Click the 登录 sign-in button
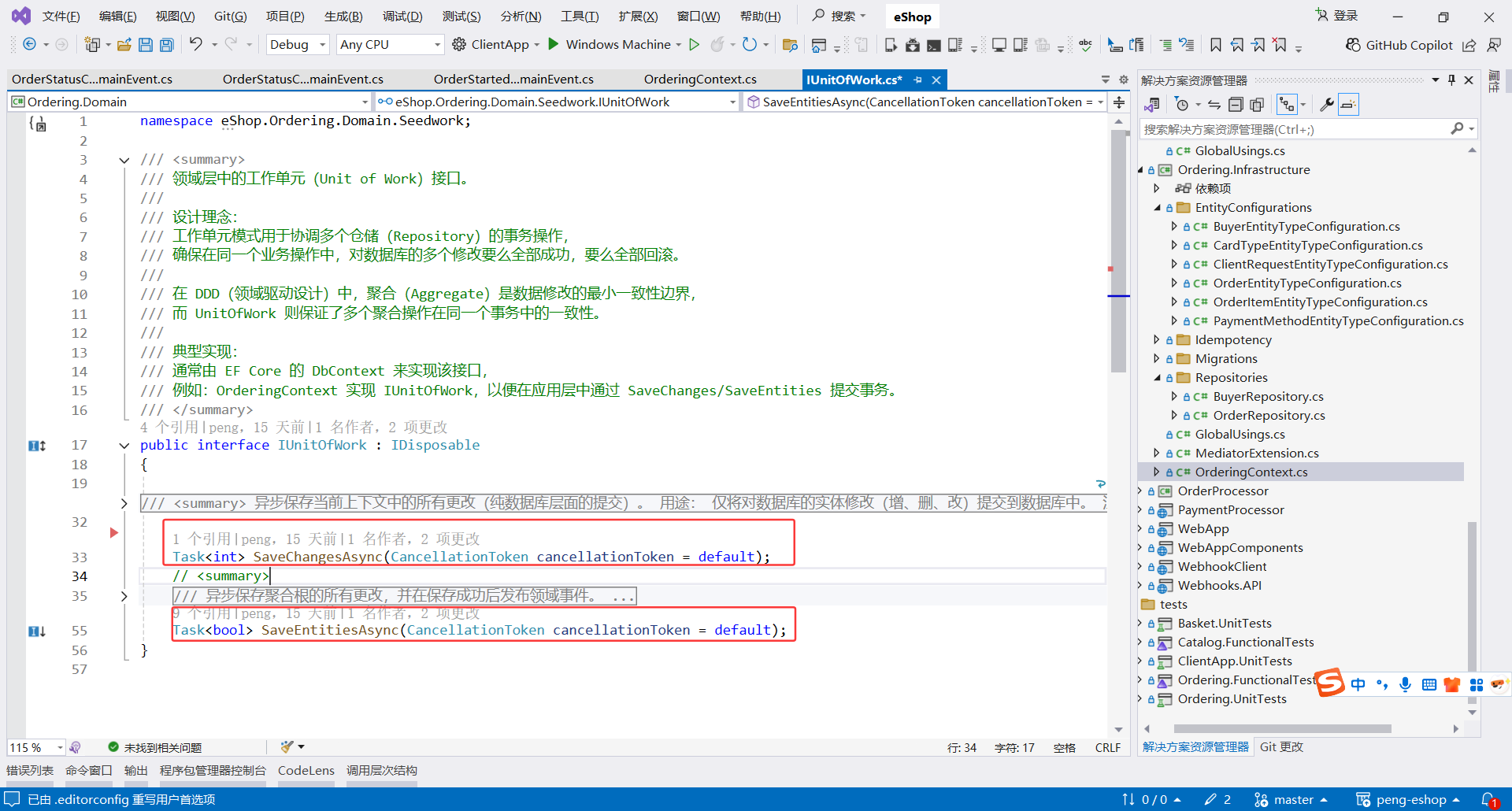The width and height of the screenshot is (1512, 811). click(1336, 16)
